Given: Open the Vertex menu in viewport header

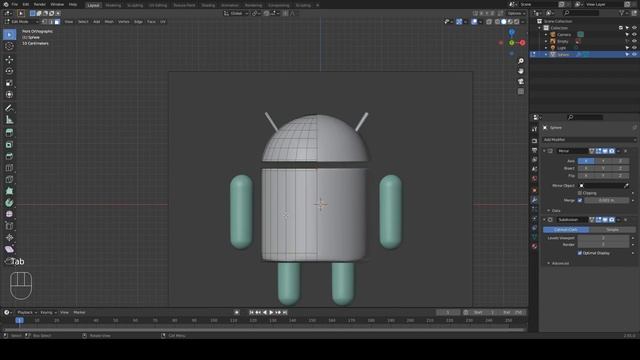Looking at the screenshot, I should (x=124, y=22).
